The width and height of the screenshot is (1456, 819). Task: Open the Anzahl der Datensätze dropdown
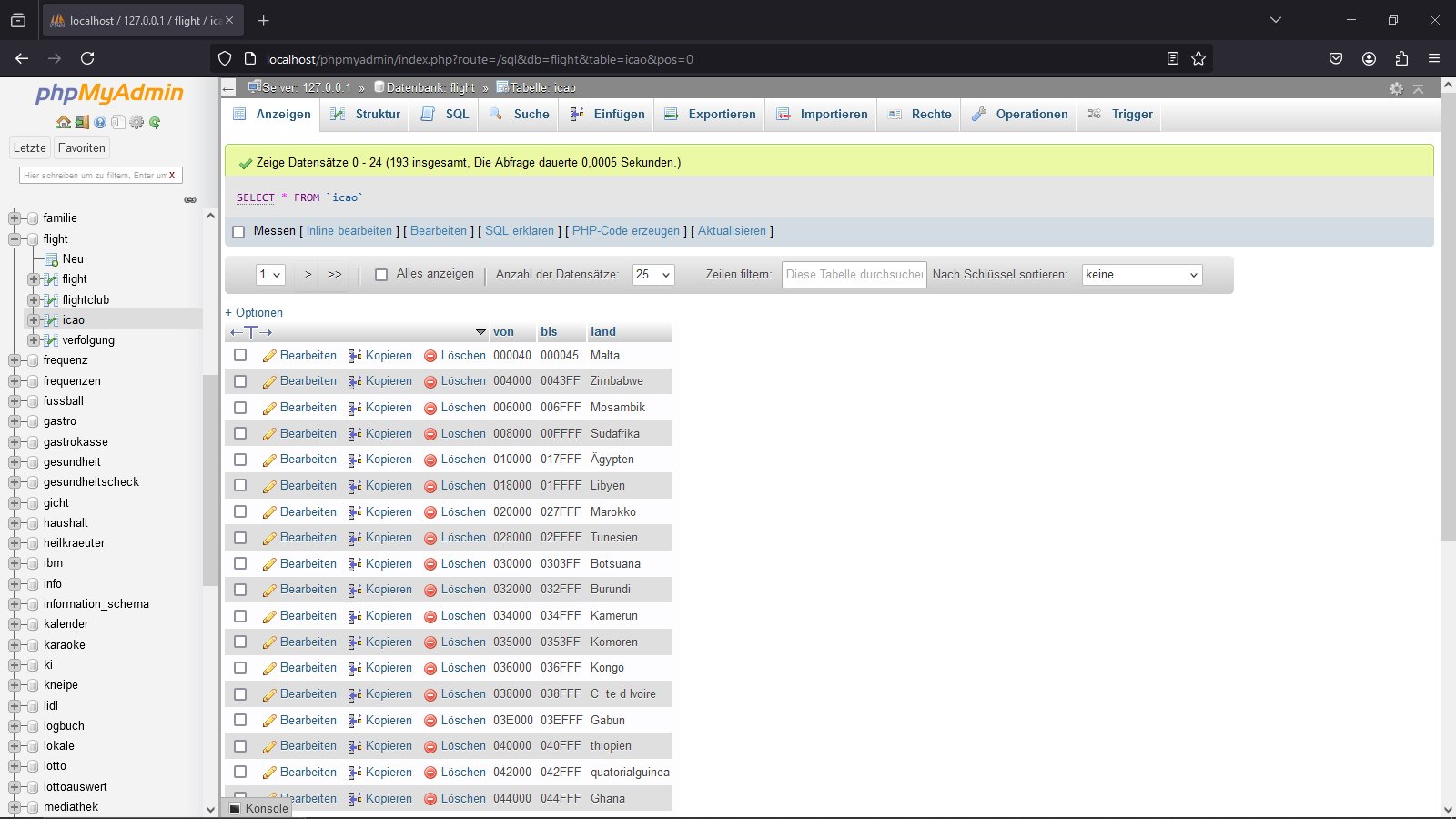[x=653, y=275]
